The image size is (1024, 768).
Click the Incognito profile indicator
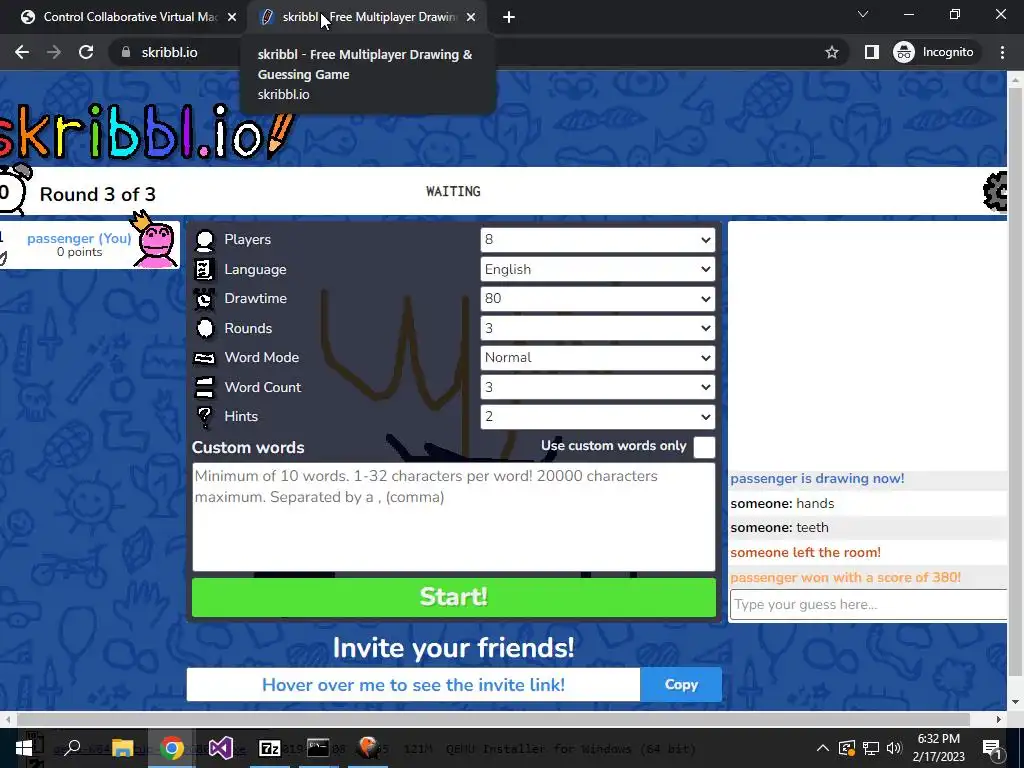click(934, 52)
